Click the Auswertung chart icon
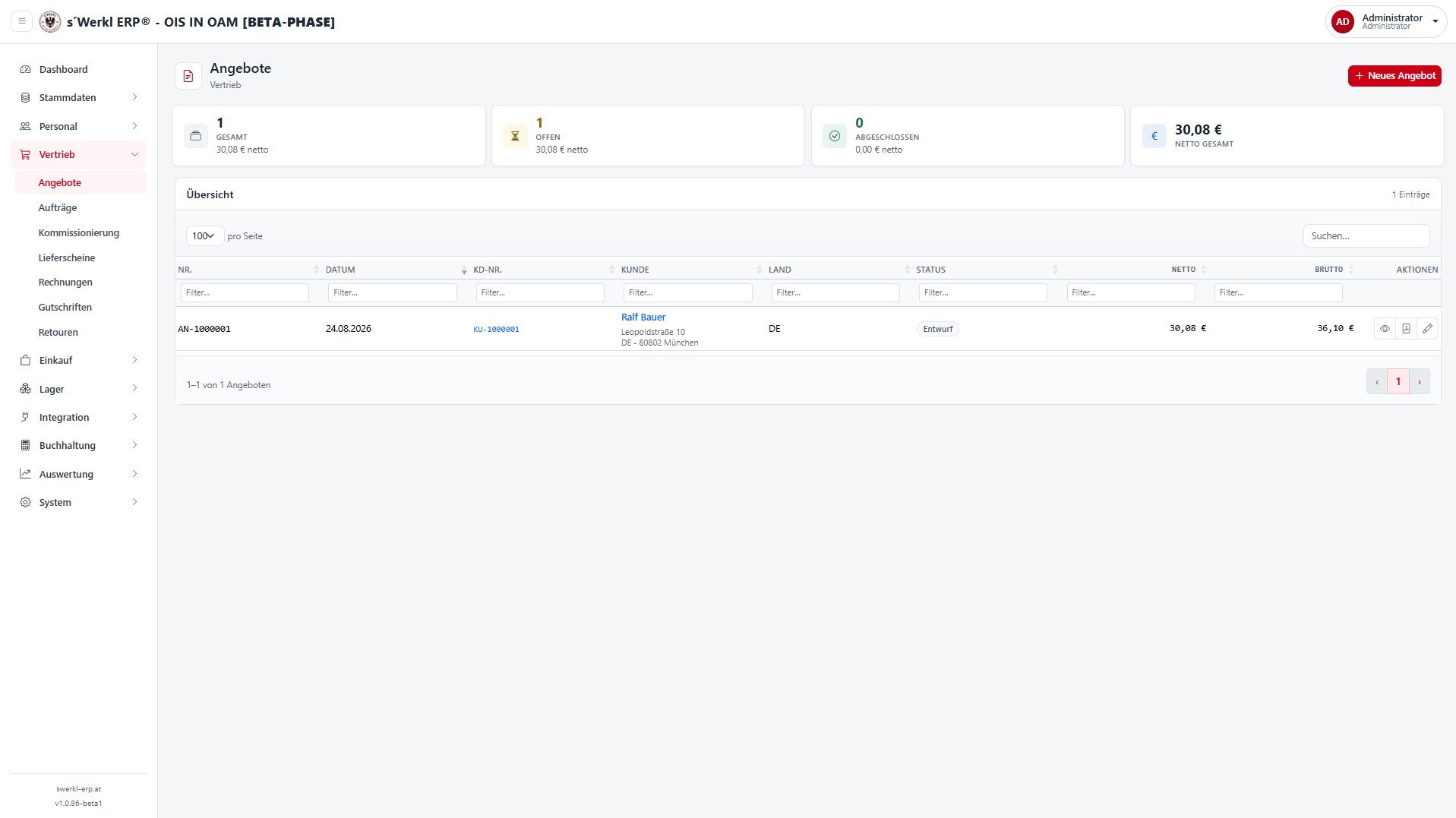 (25, 474)
